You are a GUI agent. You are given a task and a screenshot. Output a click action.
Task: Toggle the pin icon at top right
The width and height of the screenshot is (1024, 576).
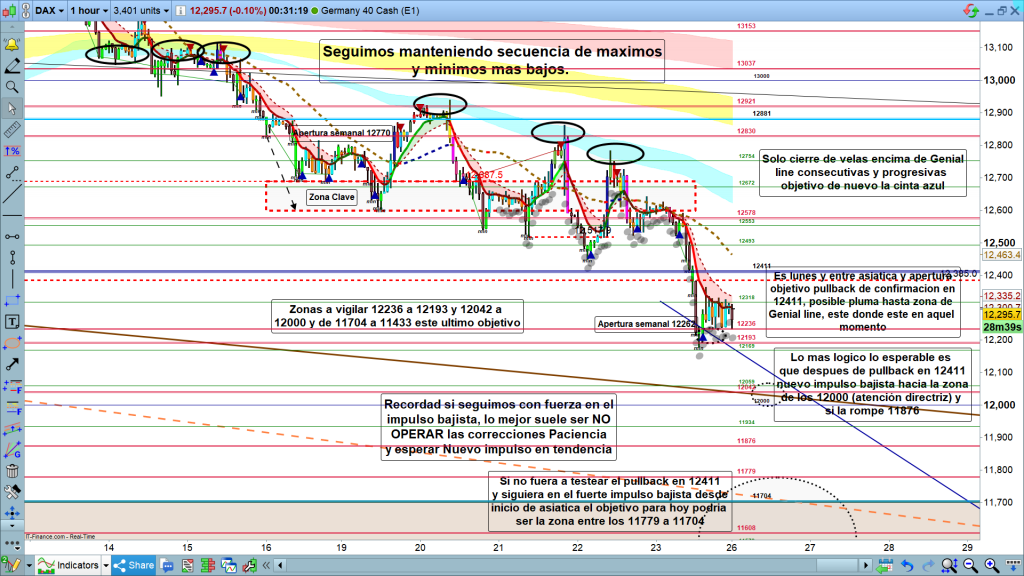click(969, 11)
